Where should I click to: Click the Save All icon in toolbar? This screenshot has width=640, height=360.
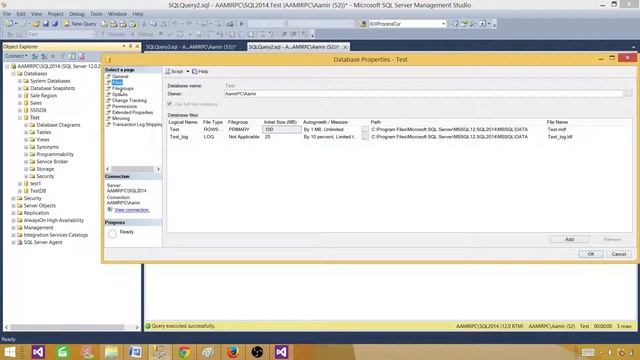55,24
